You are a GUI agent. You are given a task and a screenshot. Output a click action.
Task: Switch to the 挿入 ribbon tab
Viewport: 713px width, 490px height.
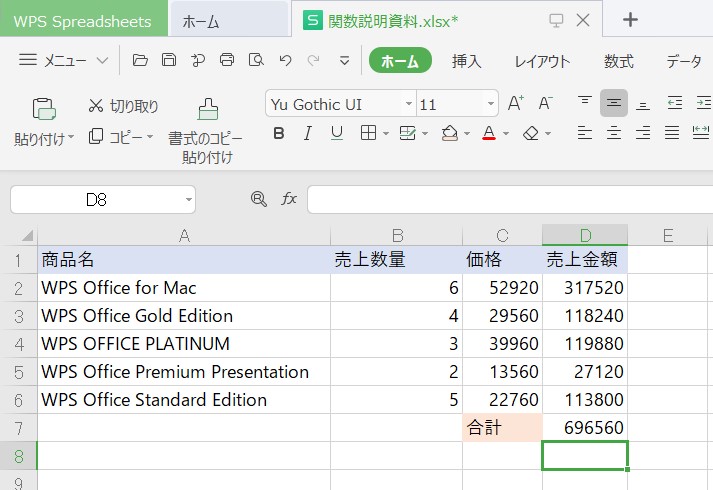coord(467,61)
